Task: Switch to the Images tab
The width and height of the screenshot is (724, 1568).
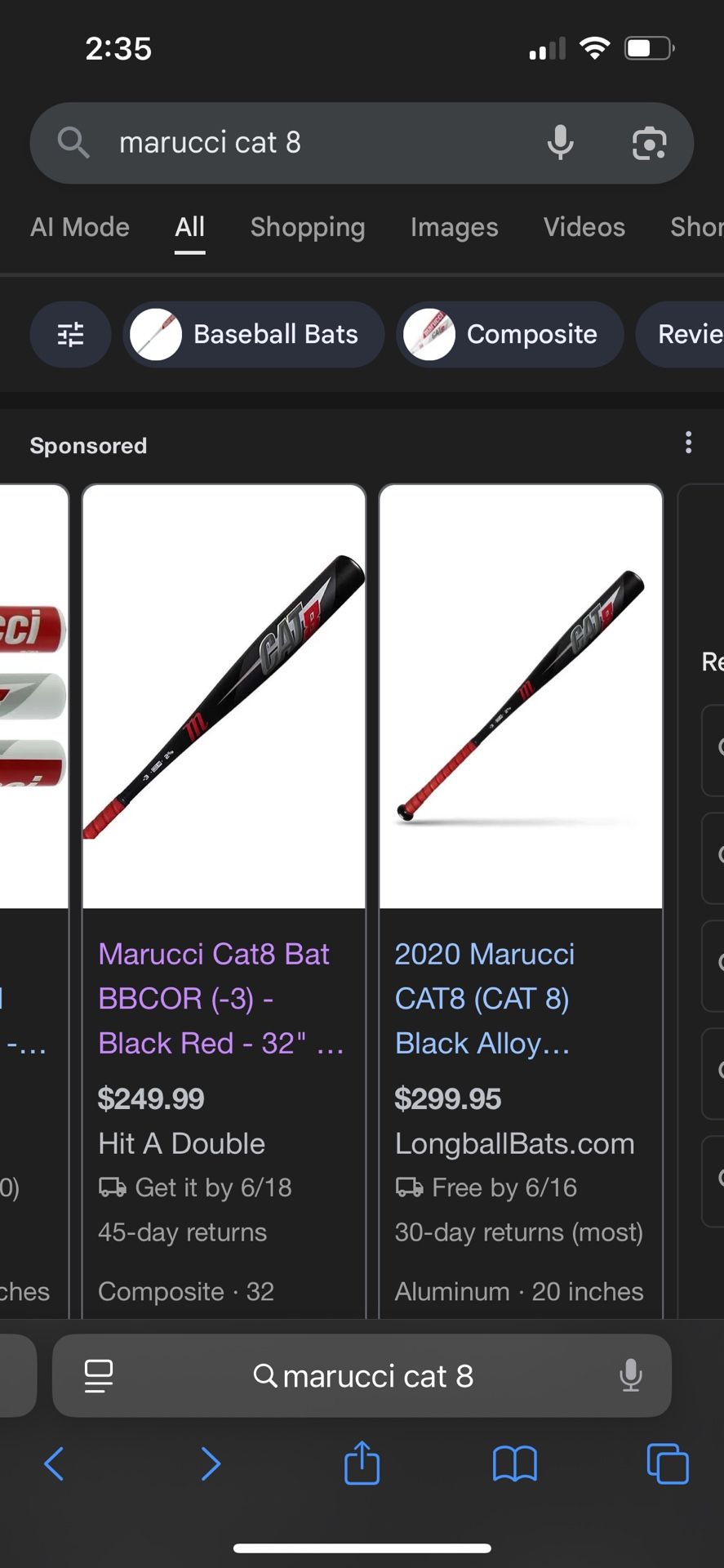Action: pos(454,227)
